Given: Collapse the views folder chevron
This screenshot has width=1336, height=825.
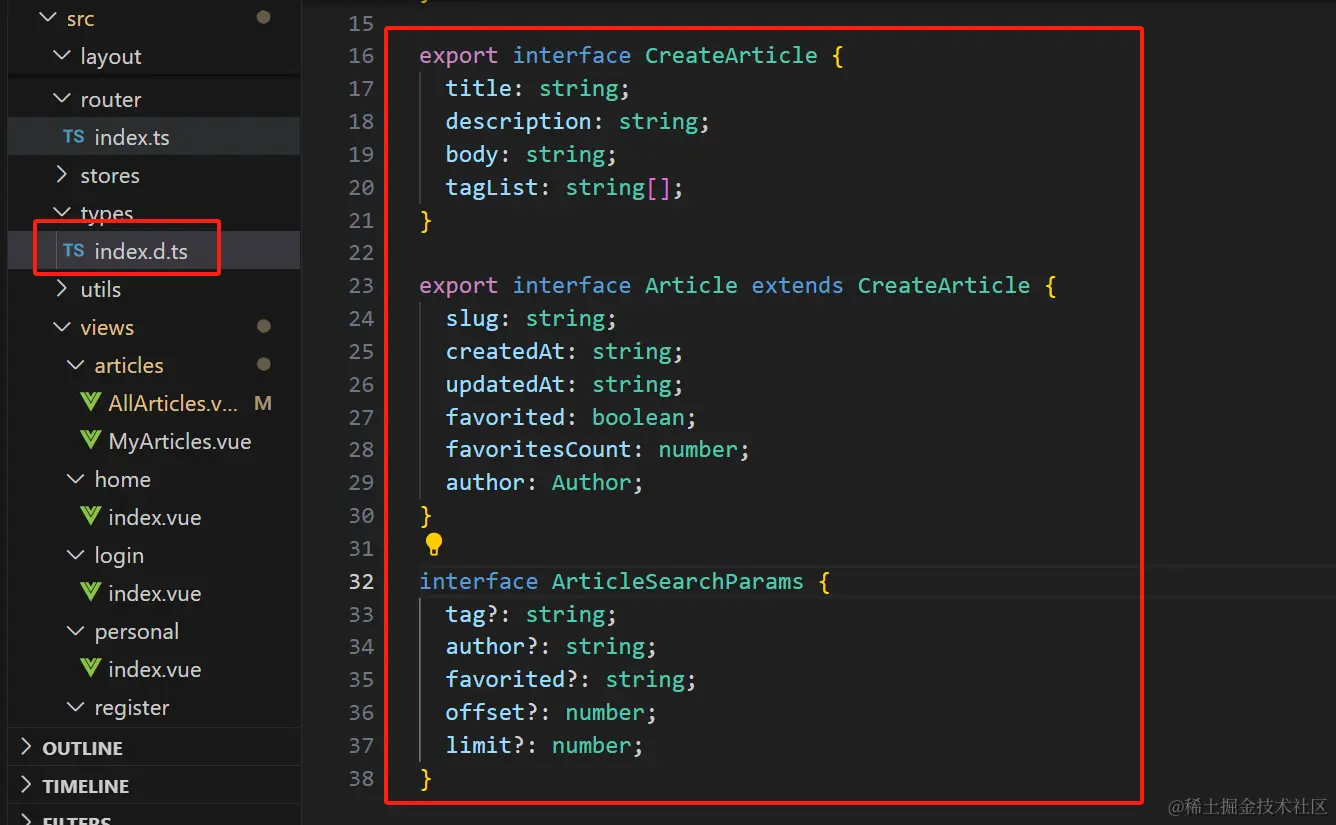Looking at the screenshot, I should 61,327.
